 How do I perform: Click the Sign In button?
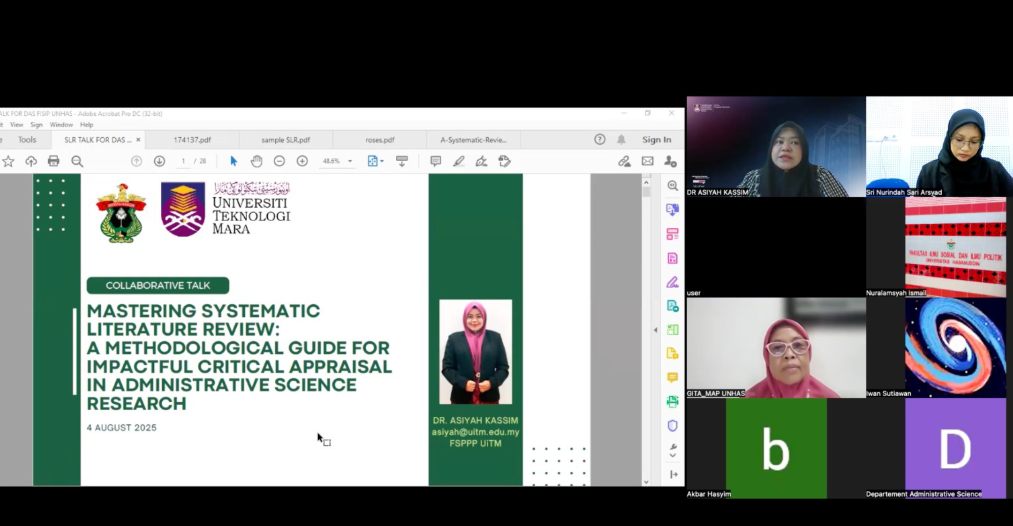coord(656,140)
